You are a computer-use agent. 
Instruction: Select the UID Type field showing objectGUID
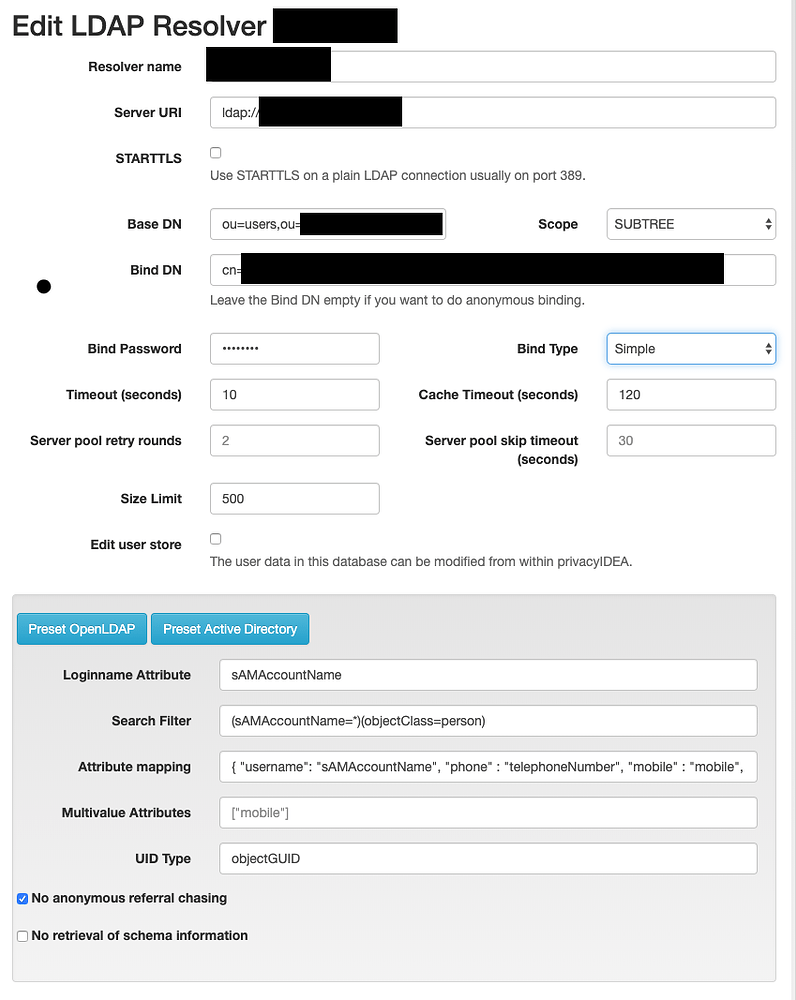(488, 858)
